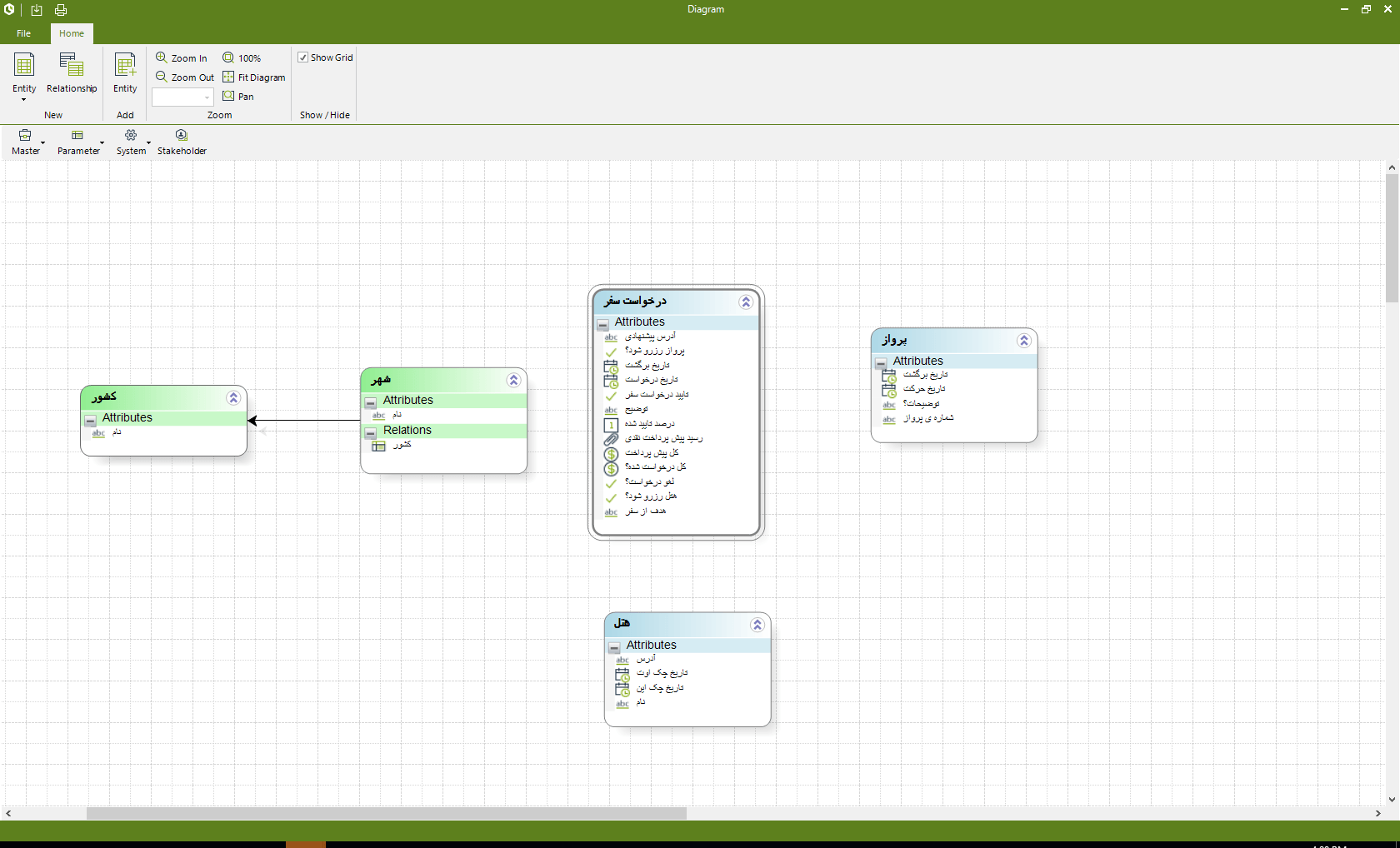
Task: Activate the Pan tool
Action: 238,96
